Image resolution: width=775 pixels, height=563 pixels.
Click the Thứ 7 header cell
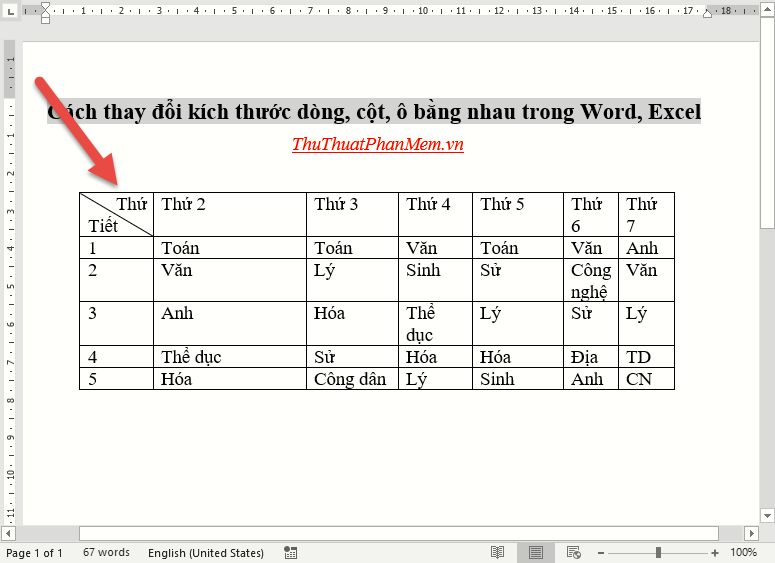pyautogui.click(x=646, y=215)
